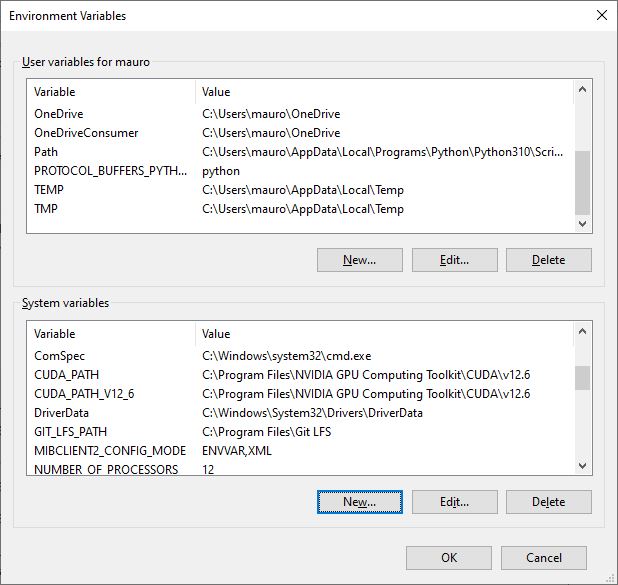Sort system variables by Variable column header
Viewport: 618px width, 585px height.
111,334
